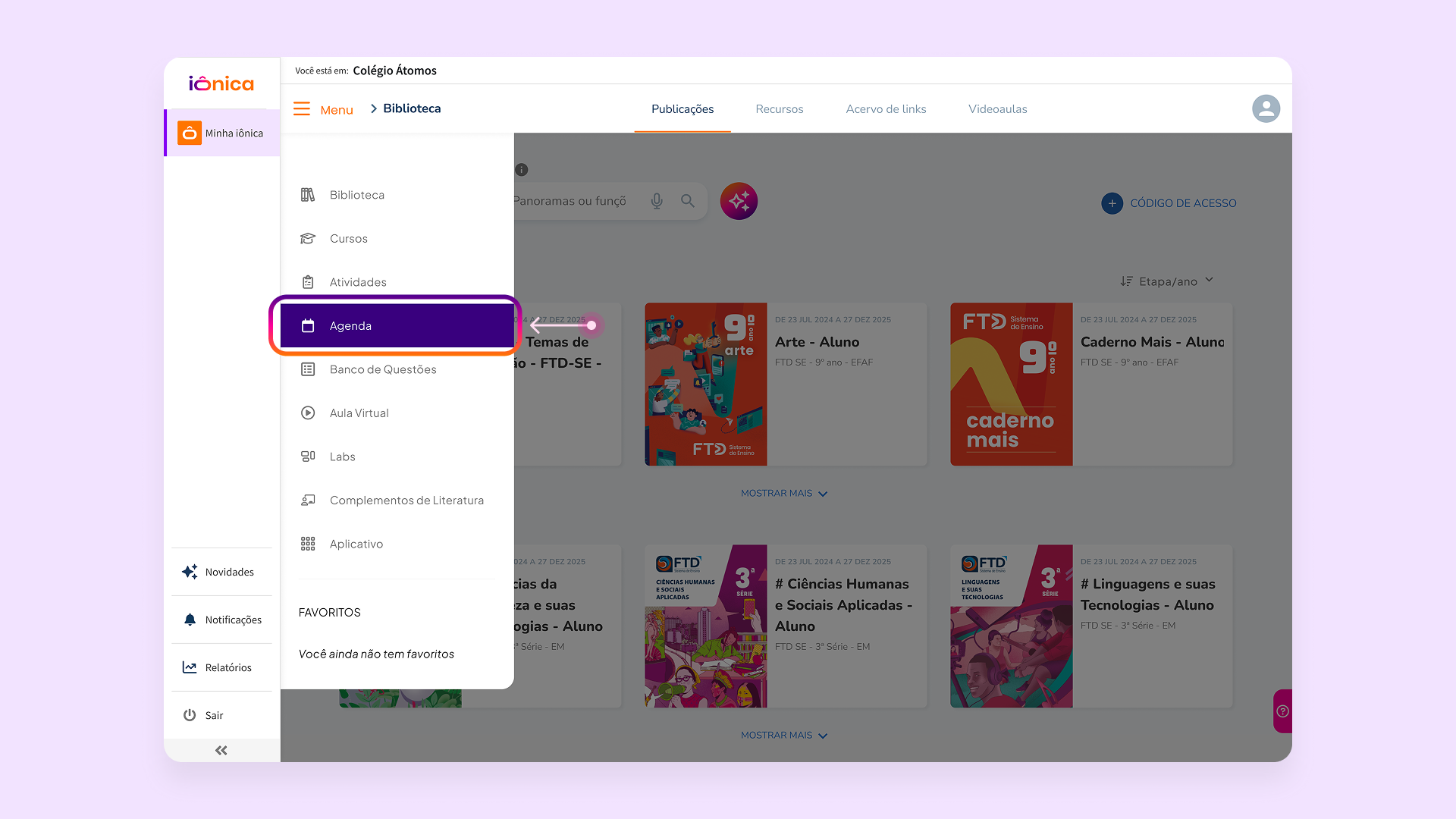Click the Complementos de Literatura icon
Image resolution: width=1456 pixels, height=819 pixels.
coord(308,500)
